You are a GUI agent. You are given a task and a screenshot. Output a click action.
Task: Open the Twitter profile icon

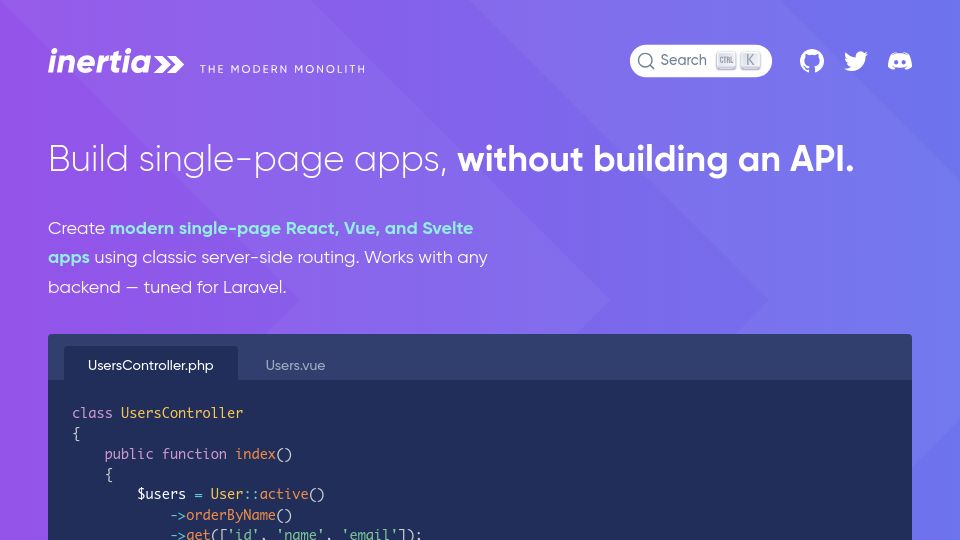click(x=856, y=61)
